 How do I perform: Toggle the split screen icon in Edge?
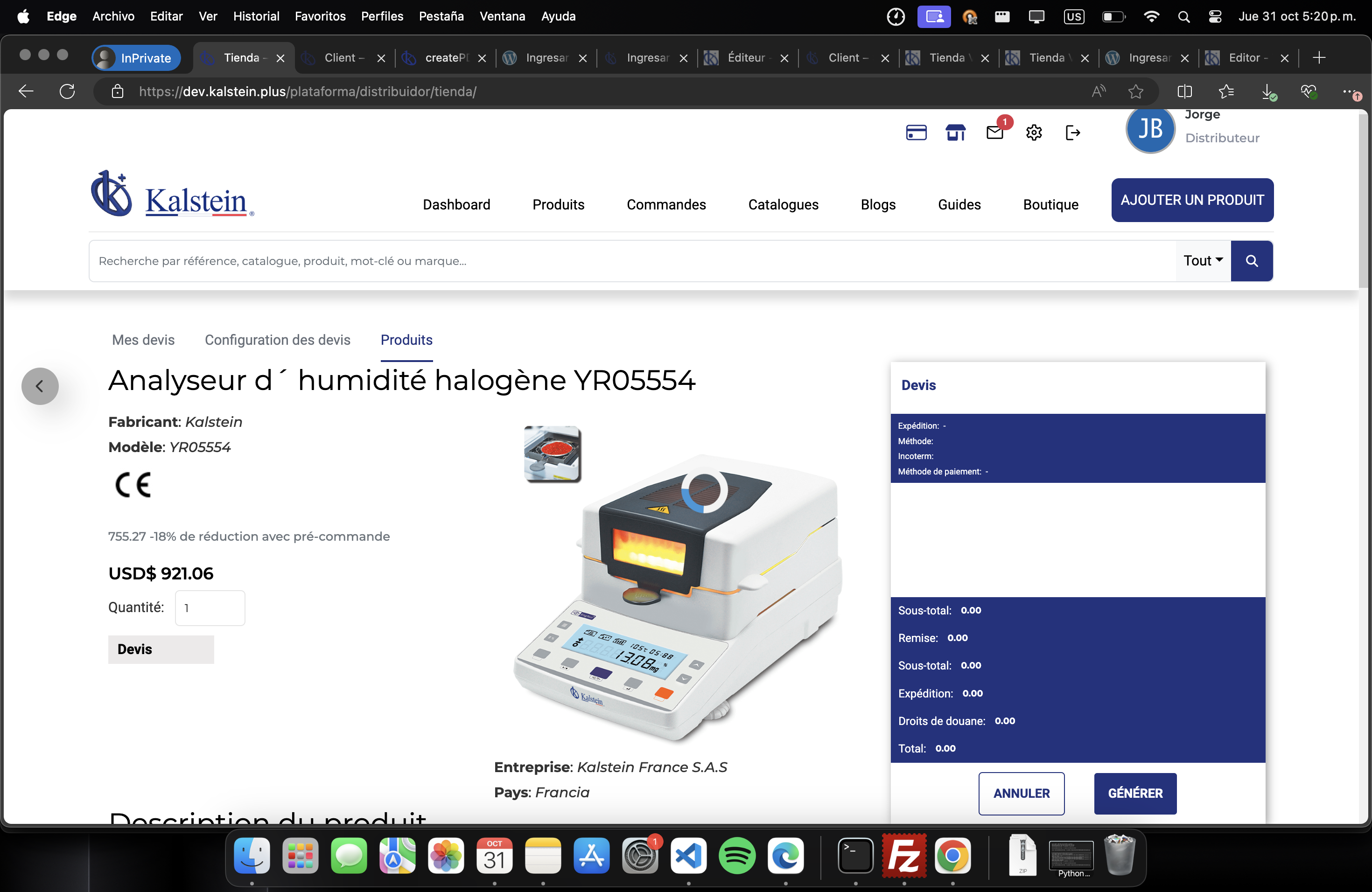(1185, 91)
